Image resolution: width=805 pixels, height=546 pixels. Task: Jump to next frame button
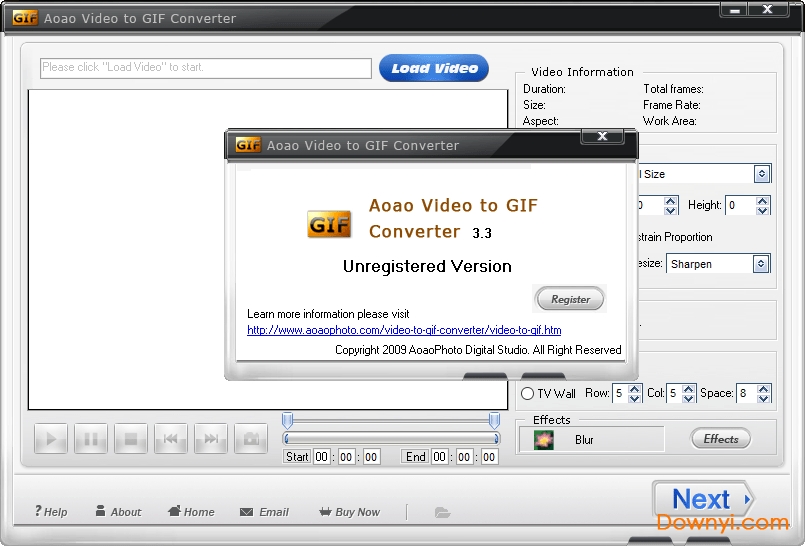211,439
